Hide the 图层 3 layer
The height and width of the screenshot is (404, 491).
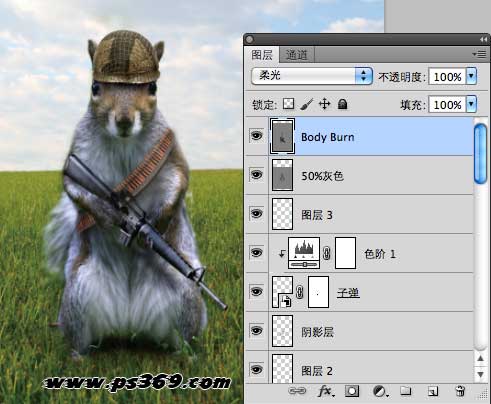coord(256,213)
